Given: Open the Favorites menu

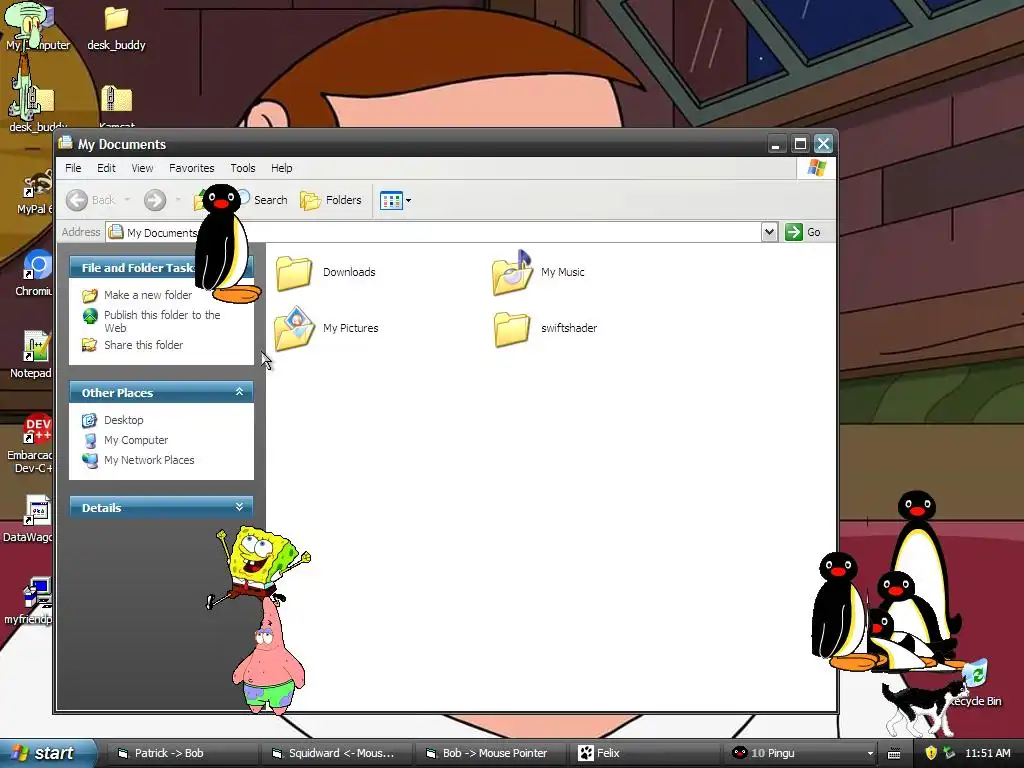Looking at the screenshot, I should coord(191,168).
